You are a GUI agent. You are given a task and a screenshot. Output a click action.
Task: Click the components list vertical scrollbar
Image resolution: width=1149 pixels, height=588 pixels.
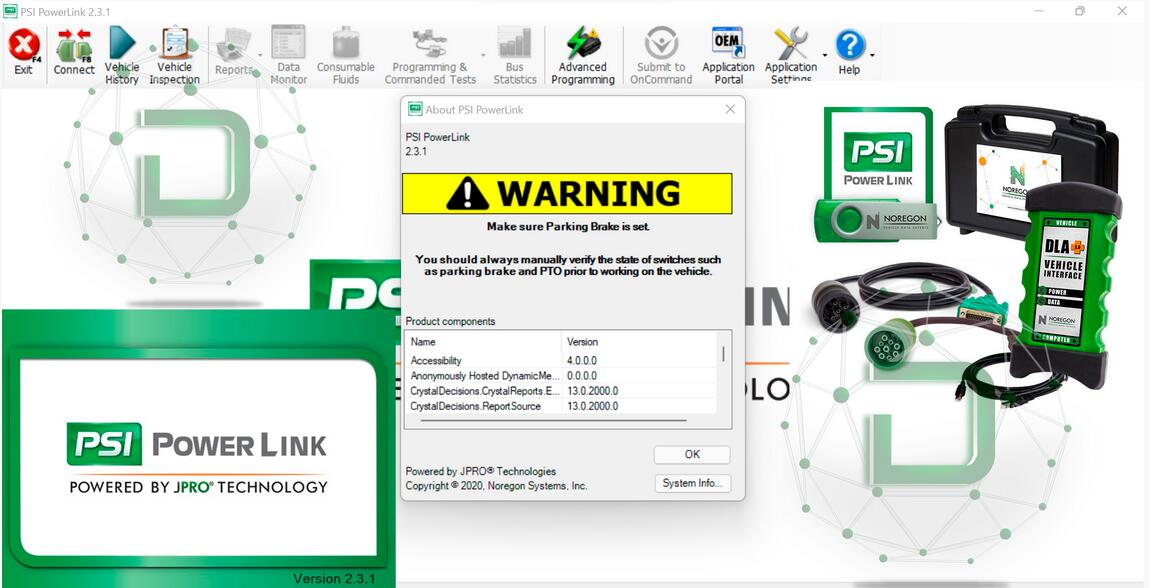(x=723, y=354)
